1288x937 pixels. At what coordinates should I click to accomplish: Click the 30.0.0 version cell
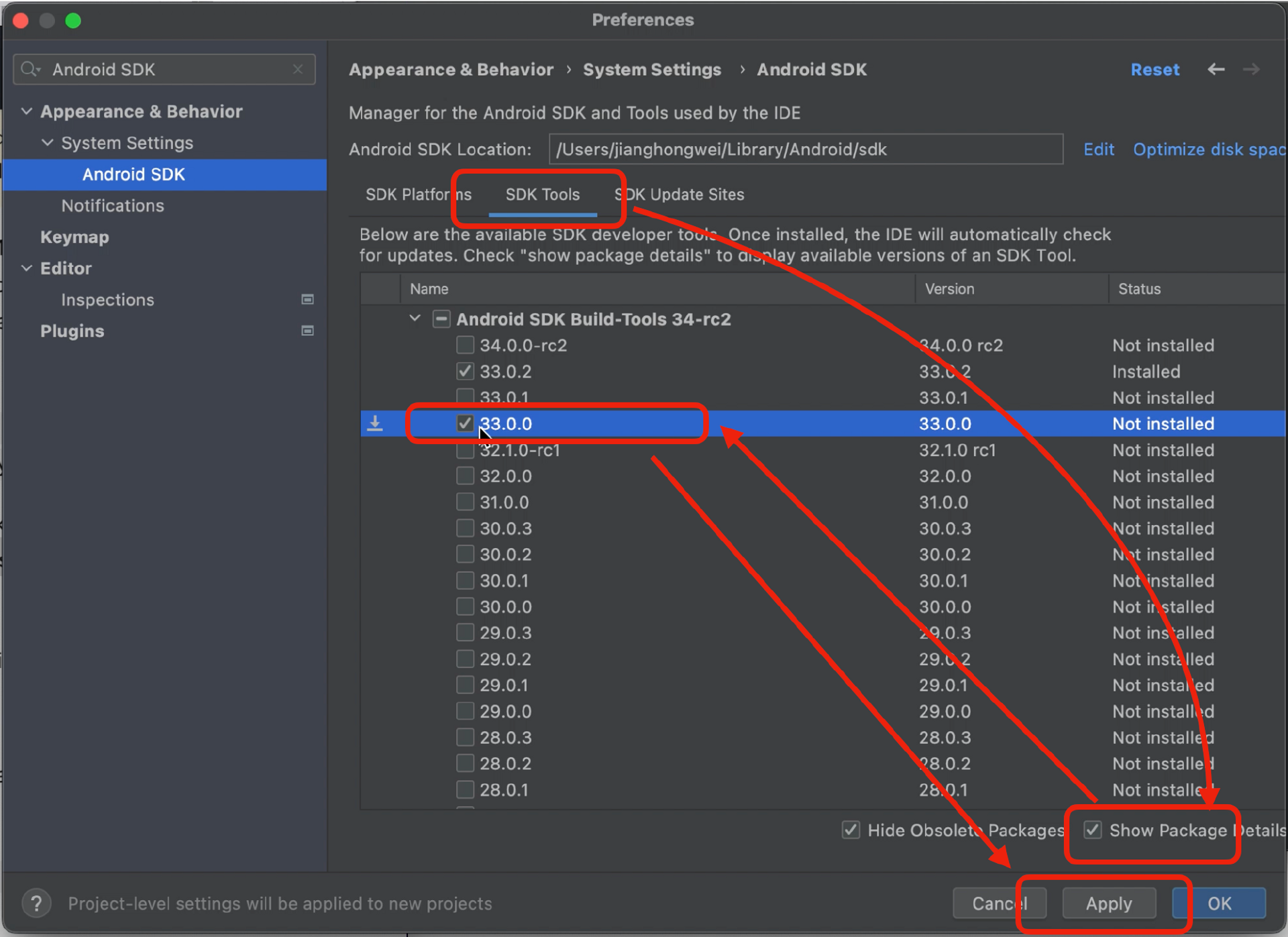[x=945, y=606]
